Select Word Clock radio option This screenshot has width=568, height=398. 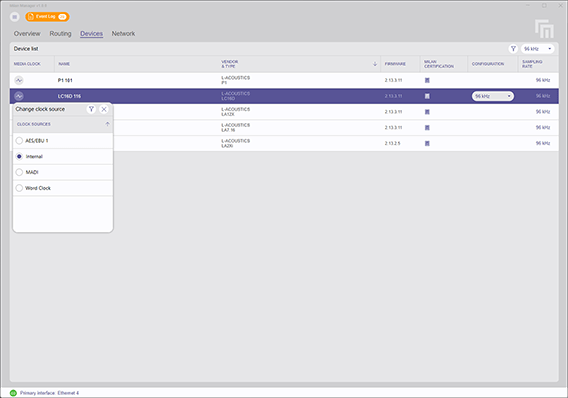[x=19, y=188]
